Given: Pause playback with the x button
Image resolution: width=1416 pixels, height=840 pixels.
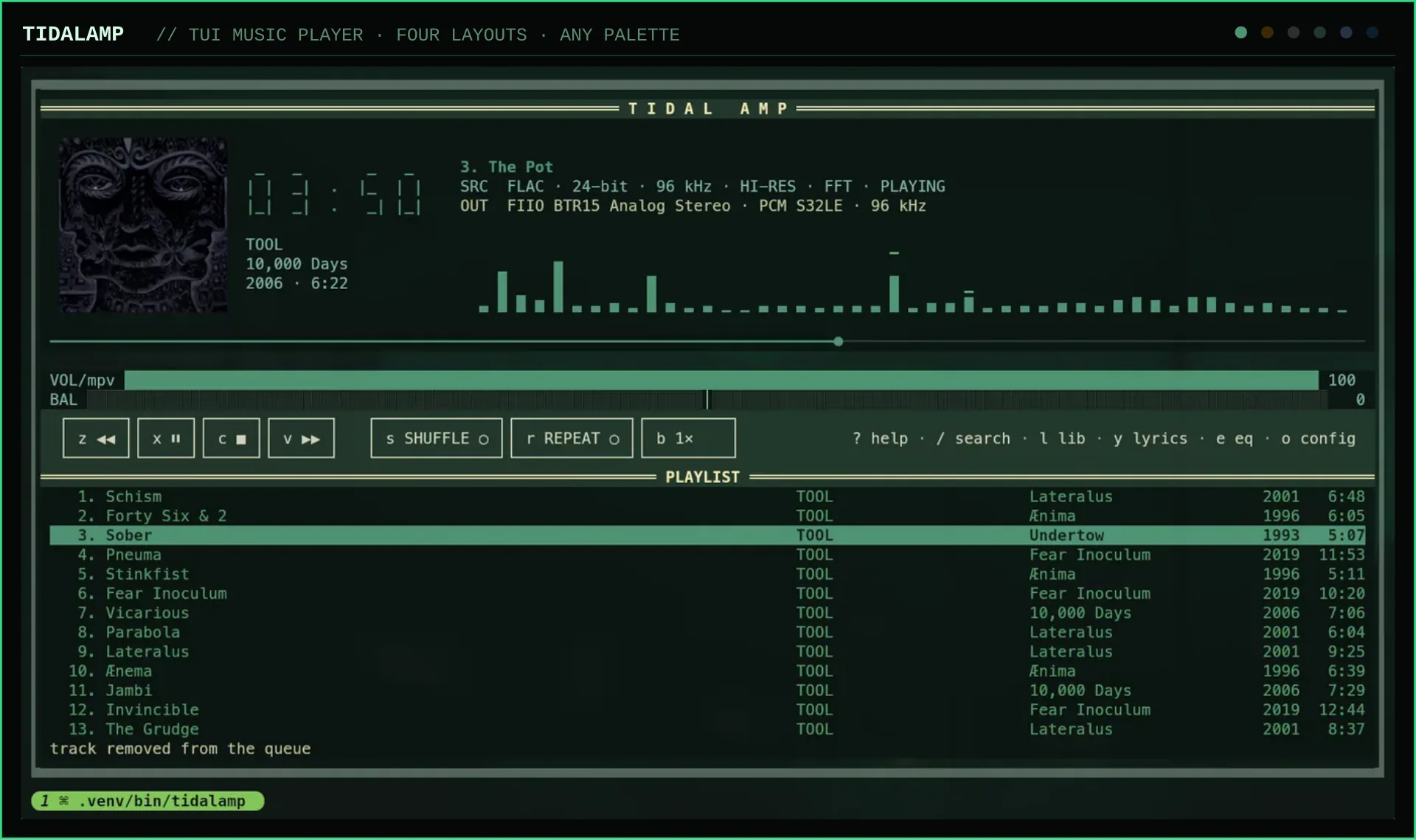Looking at the screenshot, I should click(166, 439).
